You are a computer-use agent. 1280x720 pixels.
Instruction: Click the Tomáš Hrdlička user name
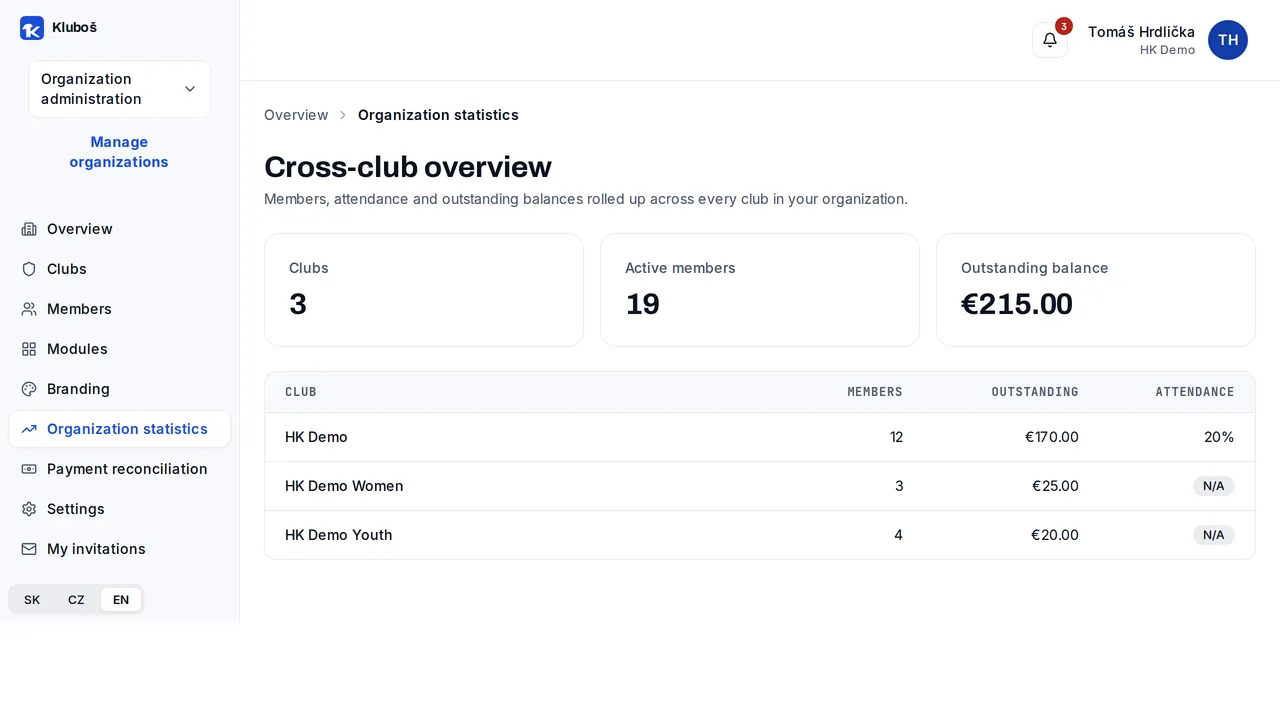click(x=1141, y=32)
